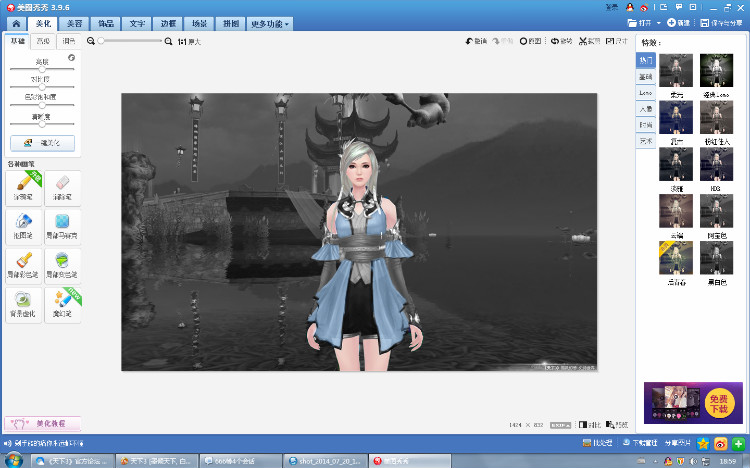Switch to the 边框 tab
The height and width of the screenshot is (468, 750).
click(168, 23)
